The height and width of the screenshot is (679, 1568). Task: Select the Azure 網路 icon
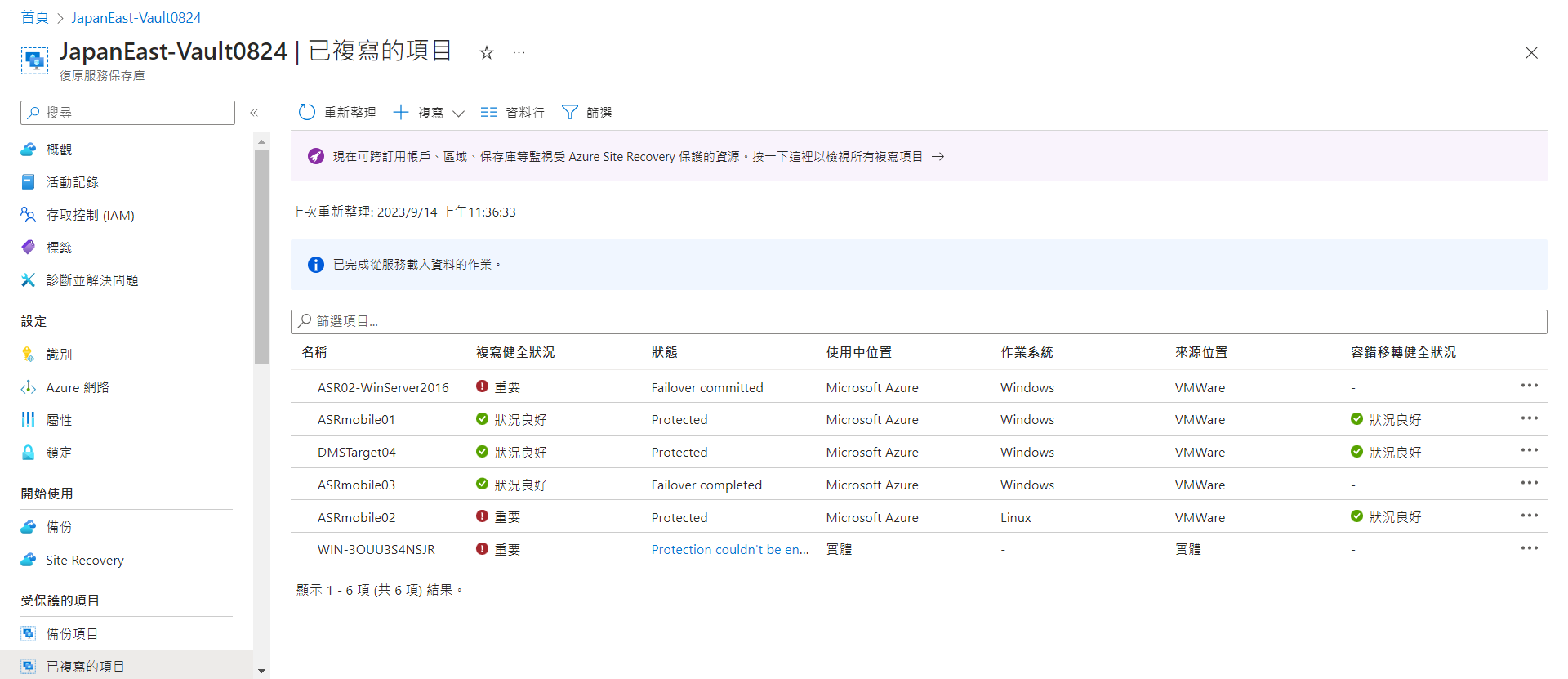pos(29,387)
